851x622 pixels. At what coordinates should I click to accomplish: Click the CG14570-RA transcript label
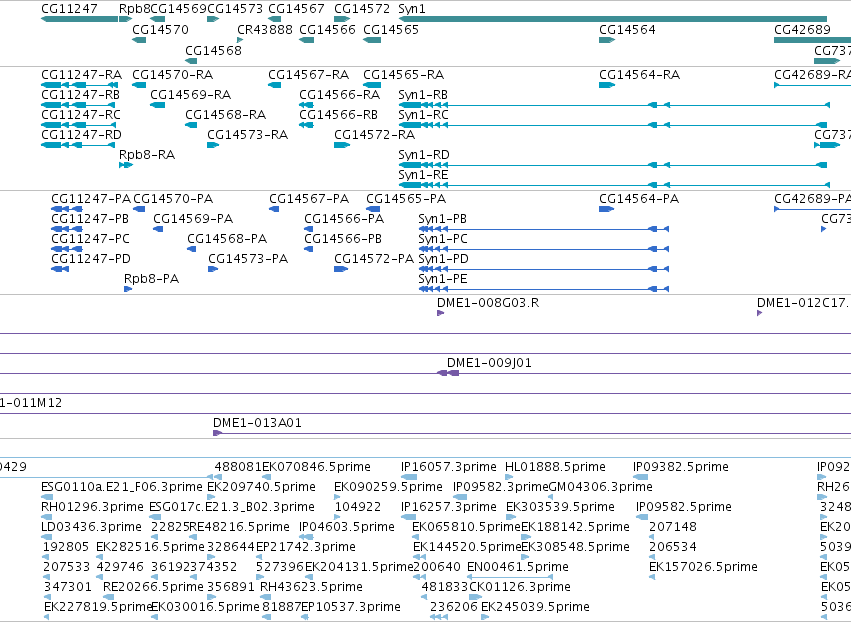pyautogui.click(x=173, y=75)
